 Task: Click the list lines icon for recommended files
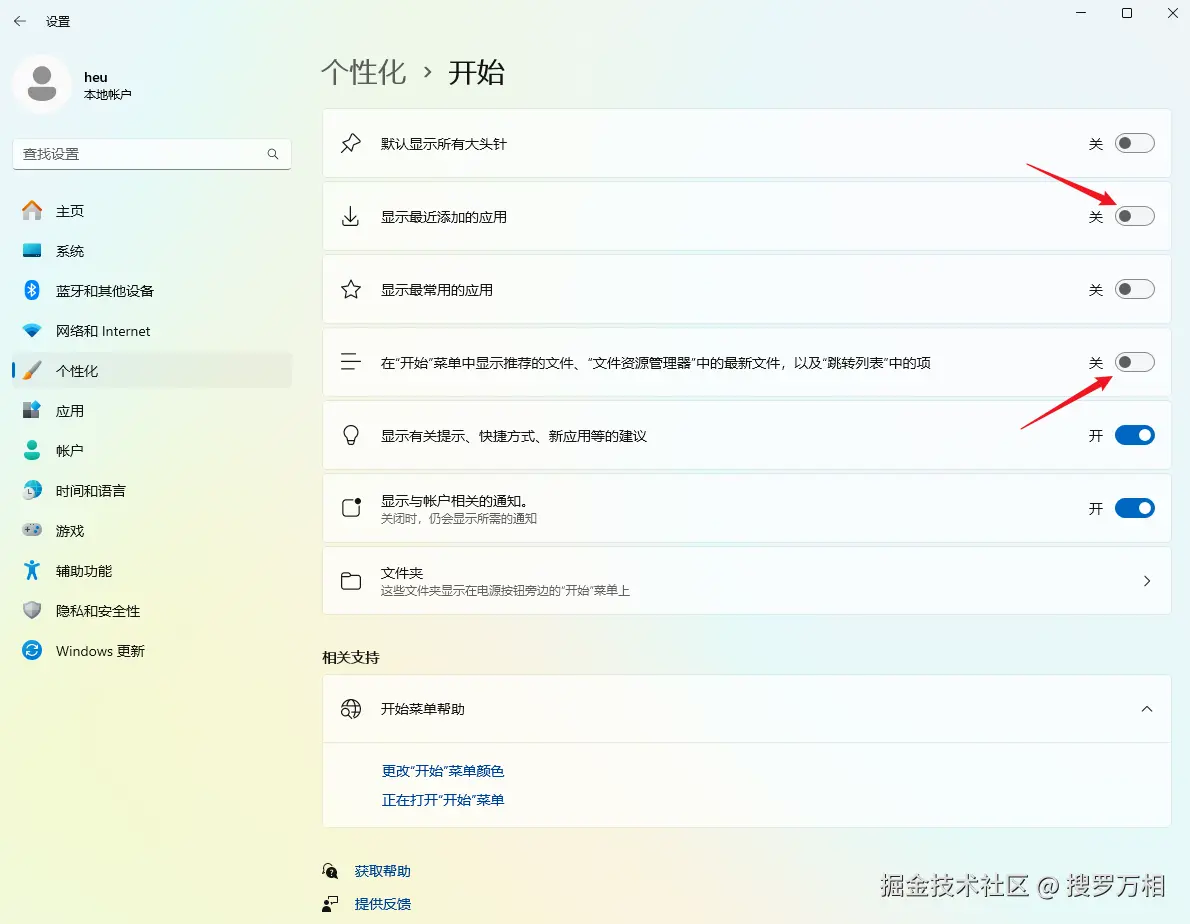click(351, 362)
